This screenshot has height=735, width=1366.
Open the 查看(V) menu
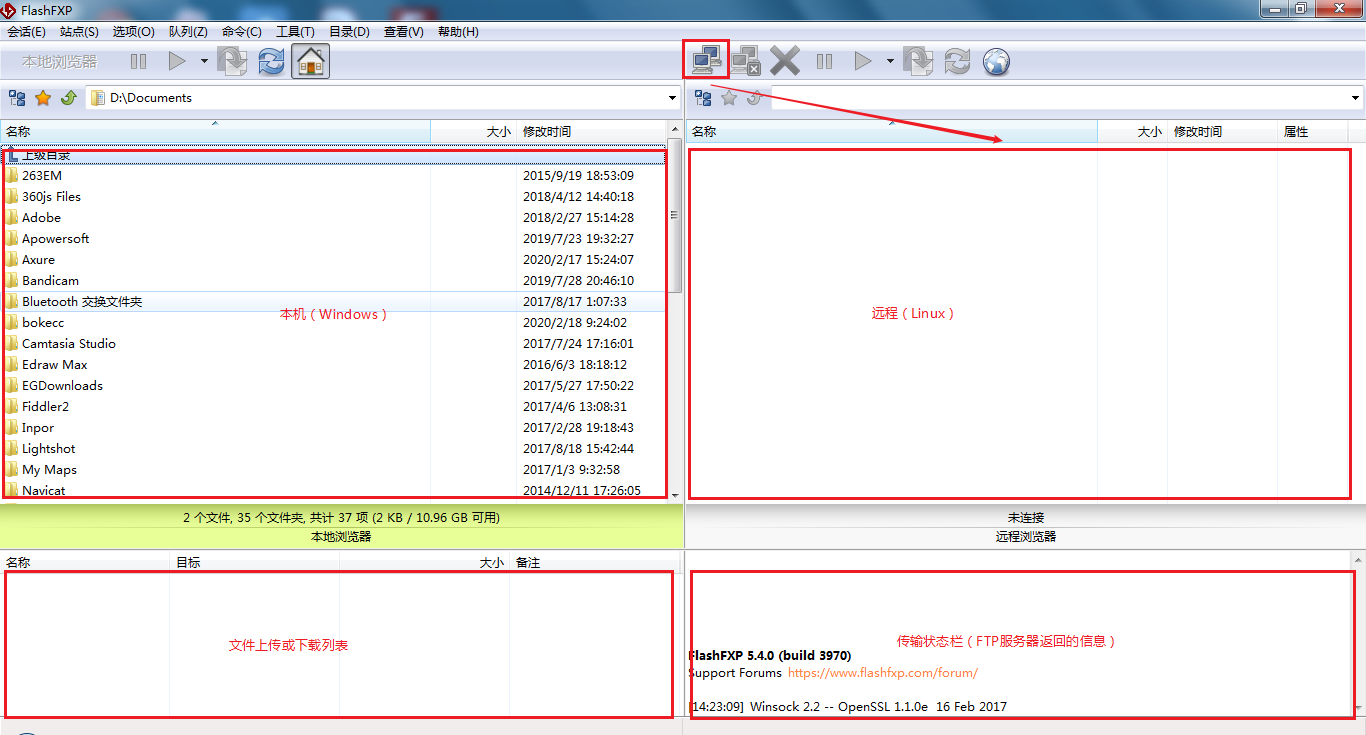[403, 32]
